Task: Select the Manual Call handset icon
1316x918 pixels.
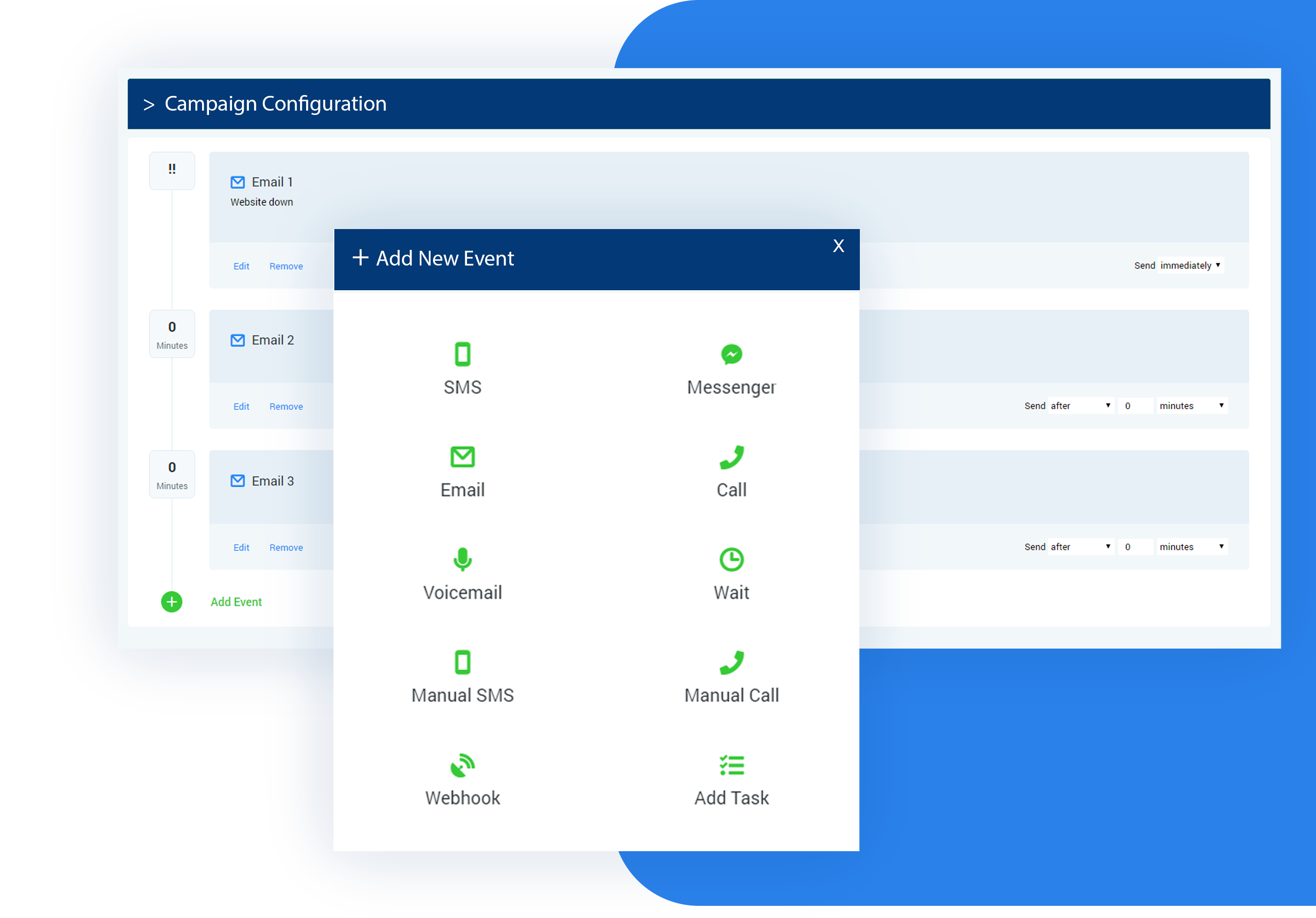Action: [x=731, y=662]
